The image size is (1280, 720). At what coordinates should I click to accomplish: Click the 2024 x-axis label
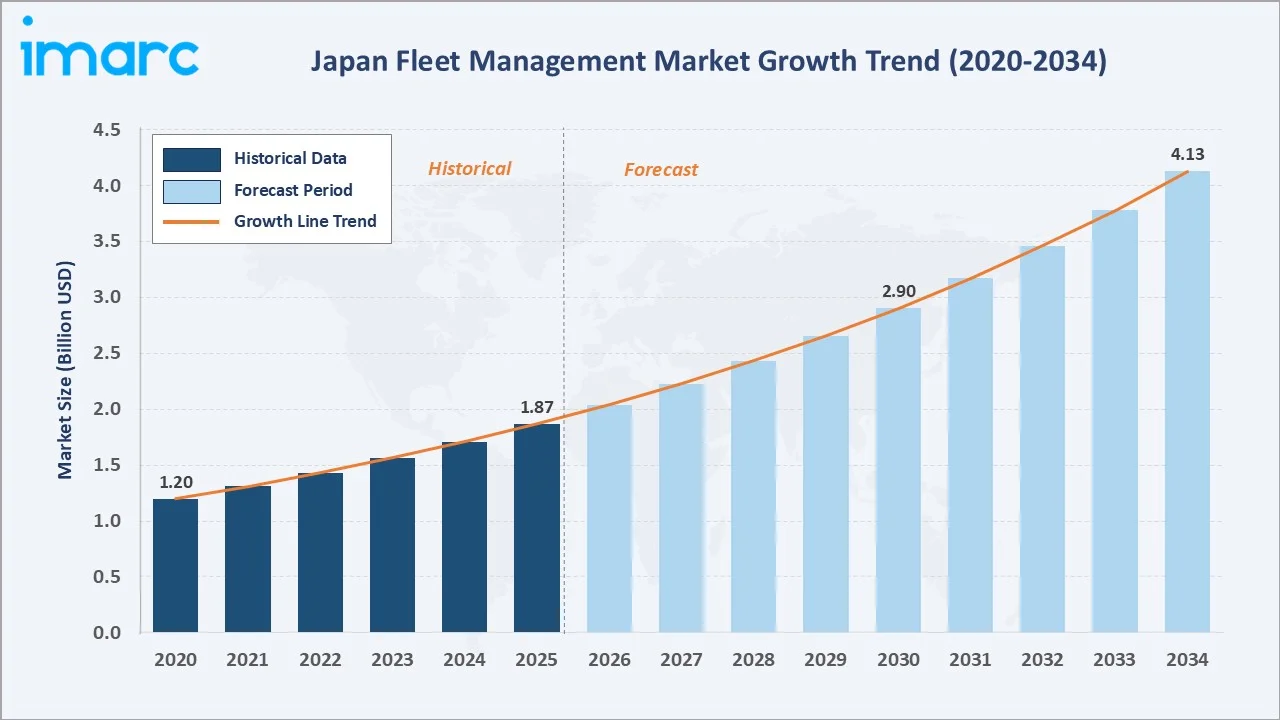point(464,660)
